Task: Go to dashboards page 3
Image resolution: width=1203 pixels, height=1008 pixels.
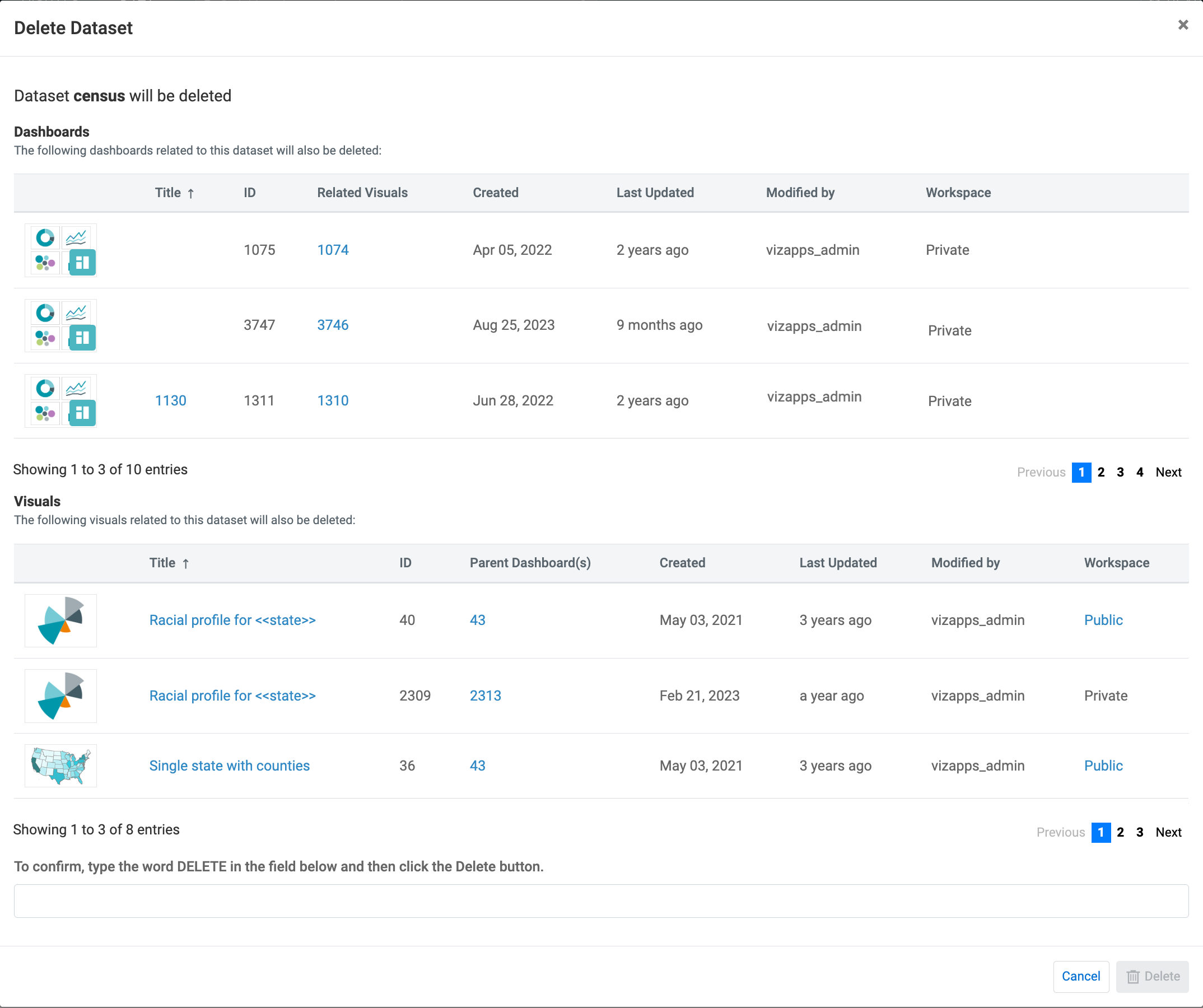Action: click(1120, 473)
